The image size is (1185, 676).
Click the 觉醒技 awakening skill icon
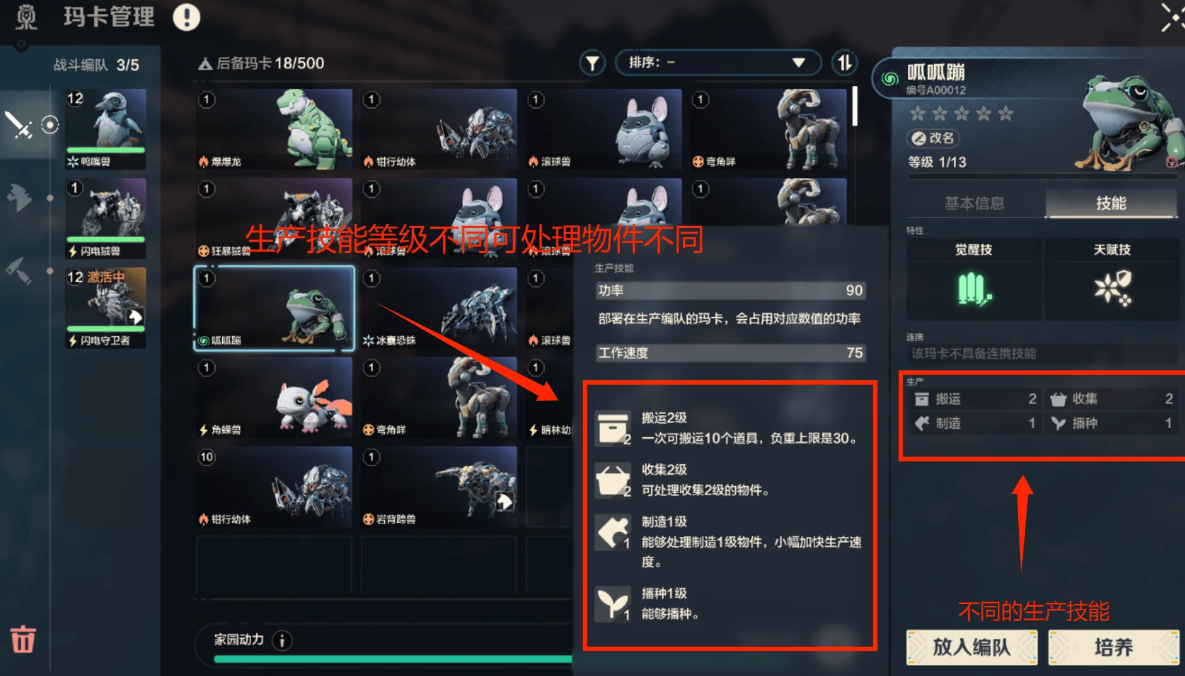[973, 289]
